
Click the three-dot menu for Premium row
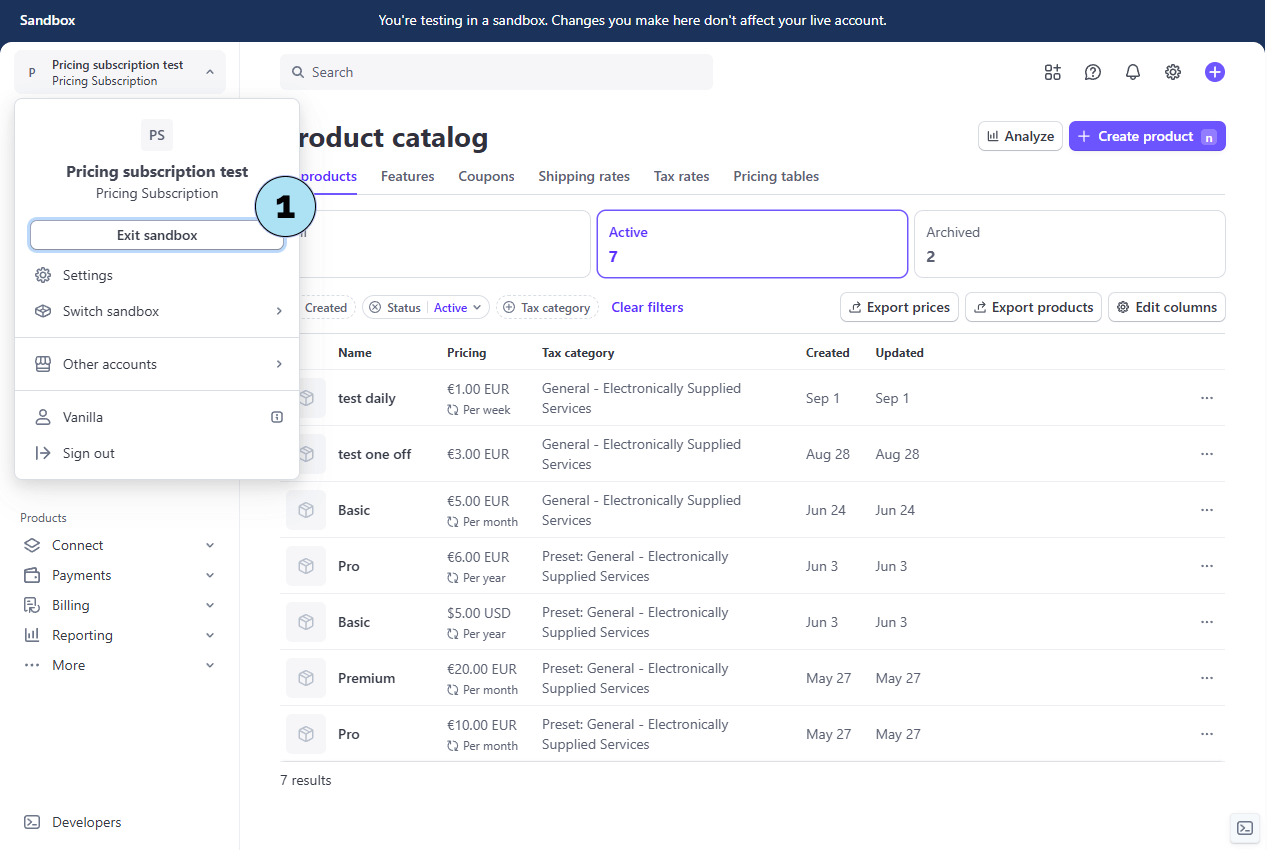pos(1206,678)
